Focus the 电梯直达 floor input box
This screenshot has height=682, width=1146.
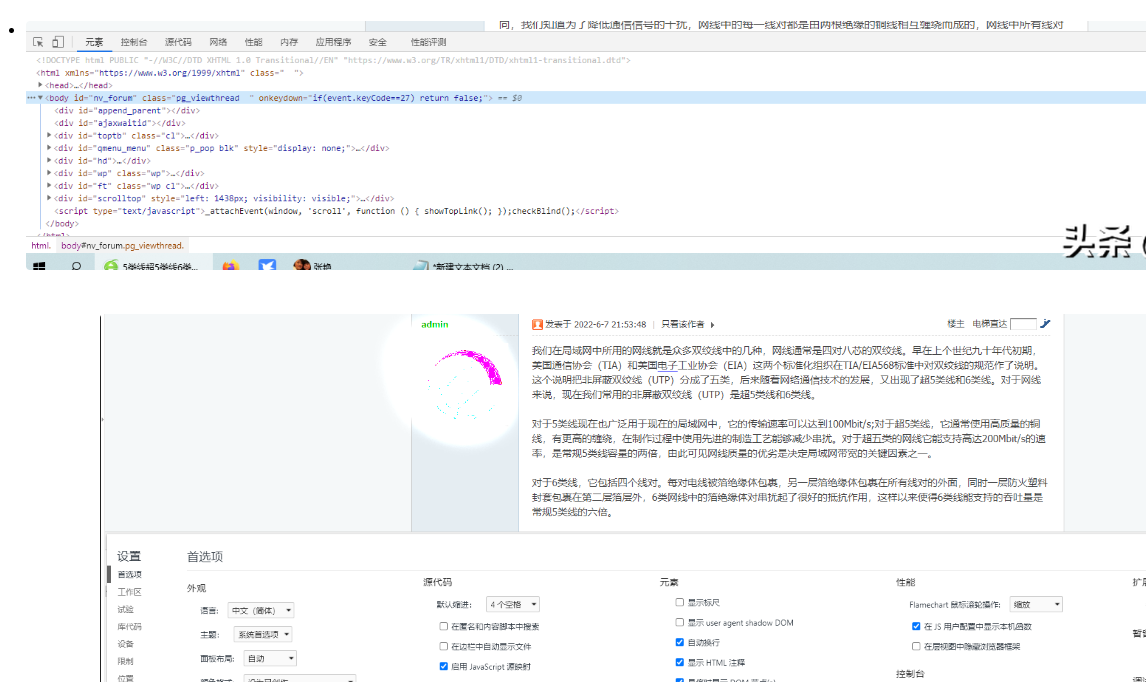point(1023,324)
